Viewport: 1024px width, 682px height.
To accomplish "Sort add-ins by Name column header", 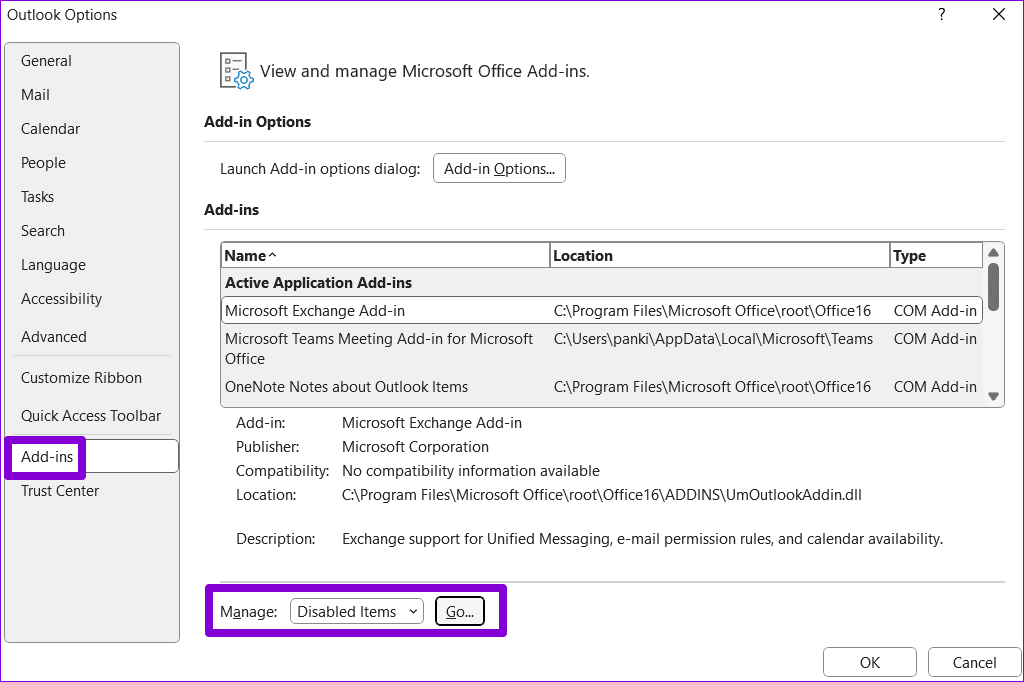I will (385, 255).
